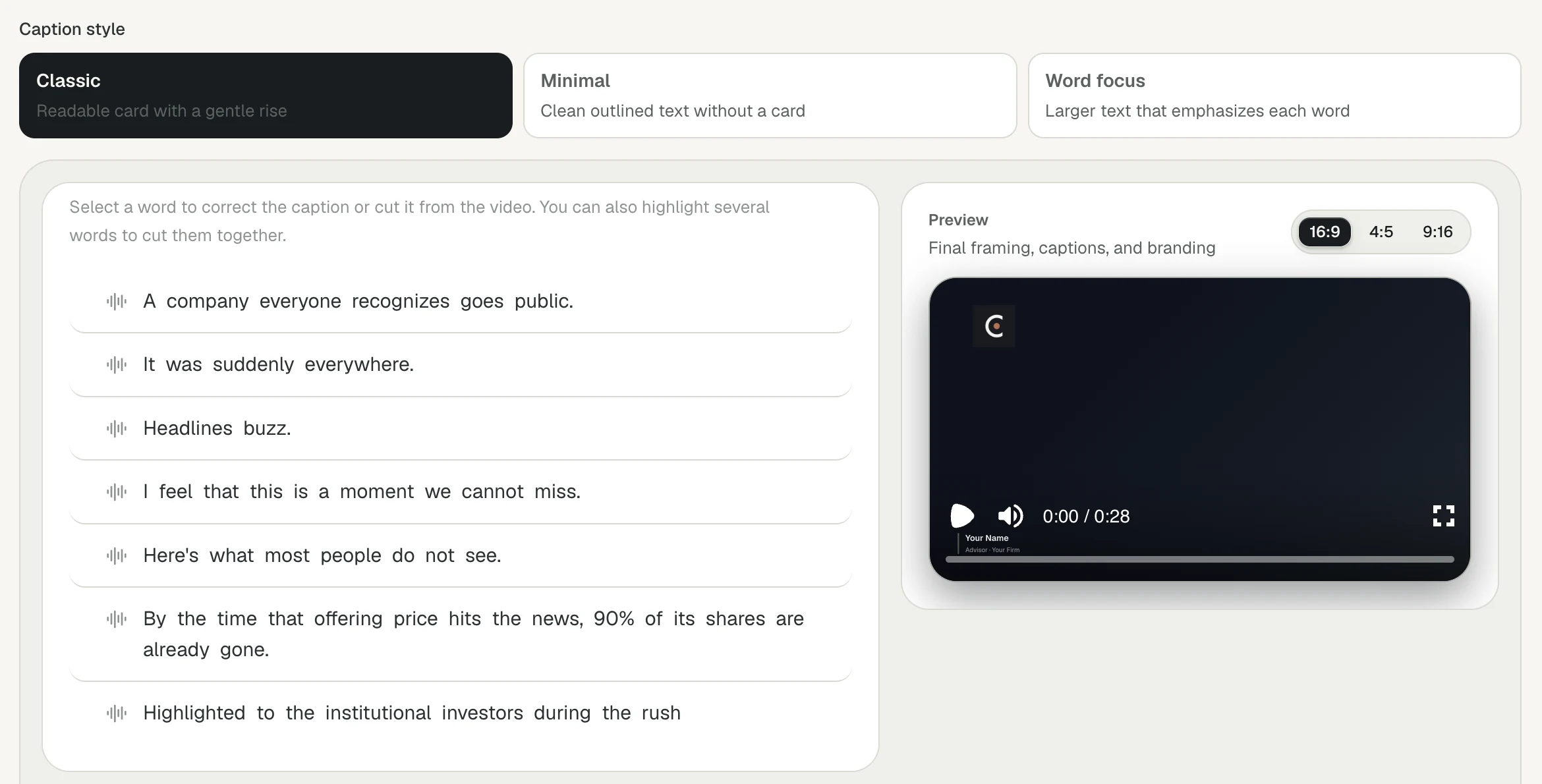Click the brand logo in preview
This screenshot has height=784, width=1542.
(994, 326)
